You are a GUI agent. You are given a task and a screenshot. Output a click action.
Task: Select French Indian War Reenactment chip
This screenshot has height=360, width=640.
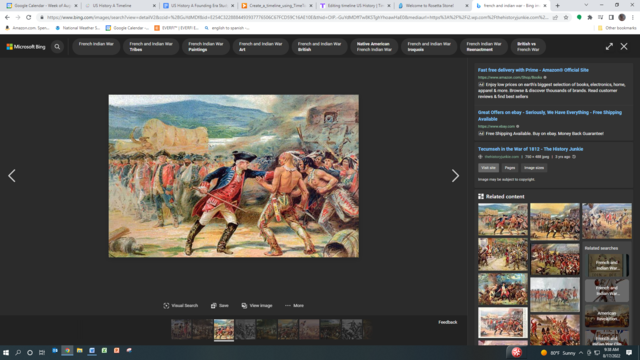click(484, 47)
